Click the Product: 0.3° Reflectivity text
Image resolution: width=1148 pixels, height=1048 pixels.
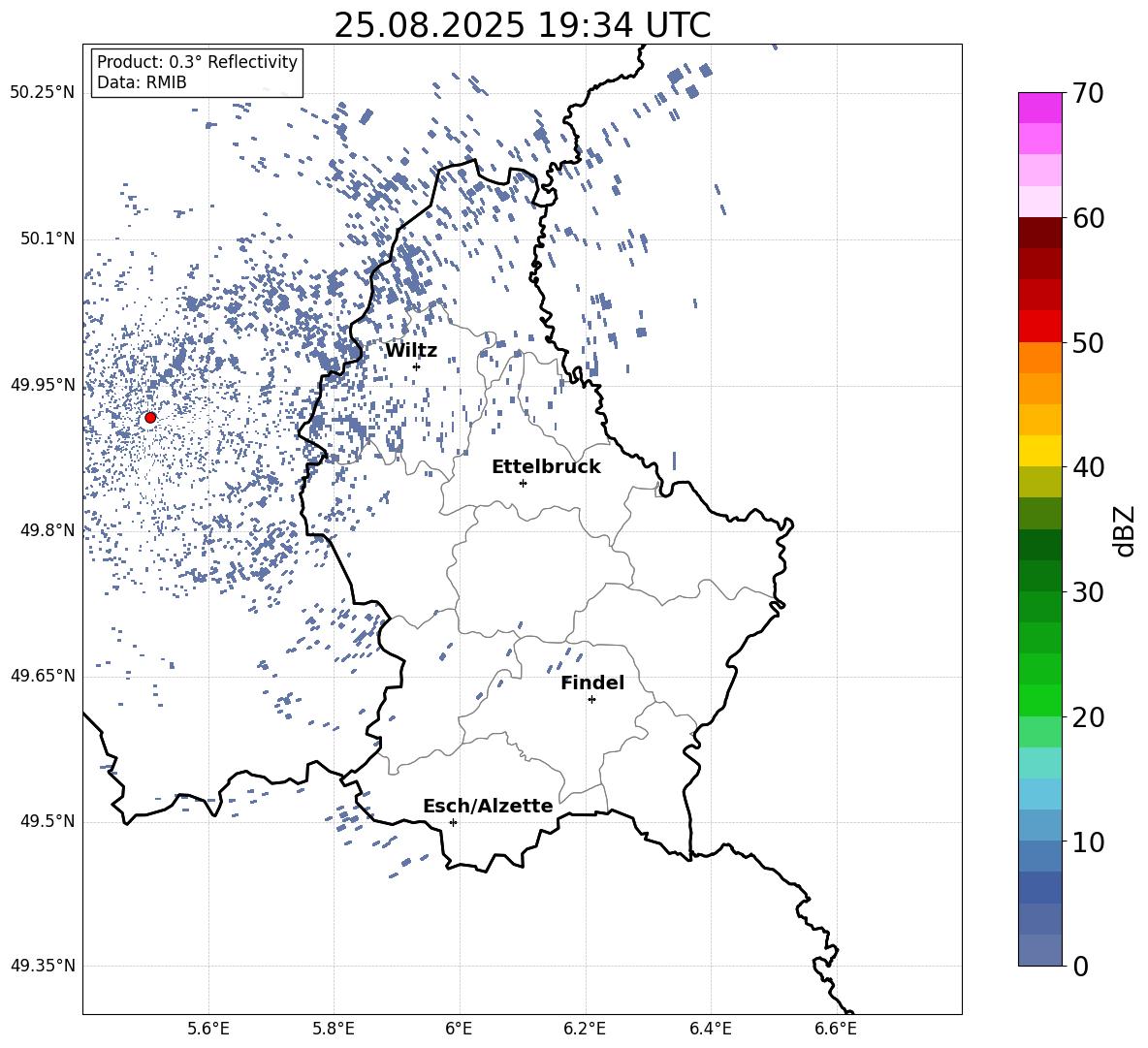[x=197, y=62]
